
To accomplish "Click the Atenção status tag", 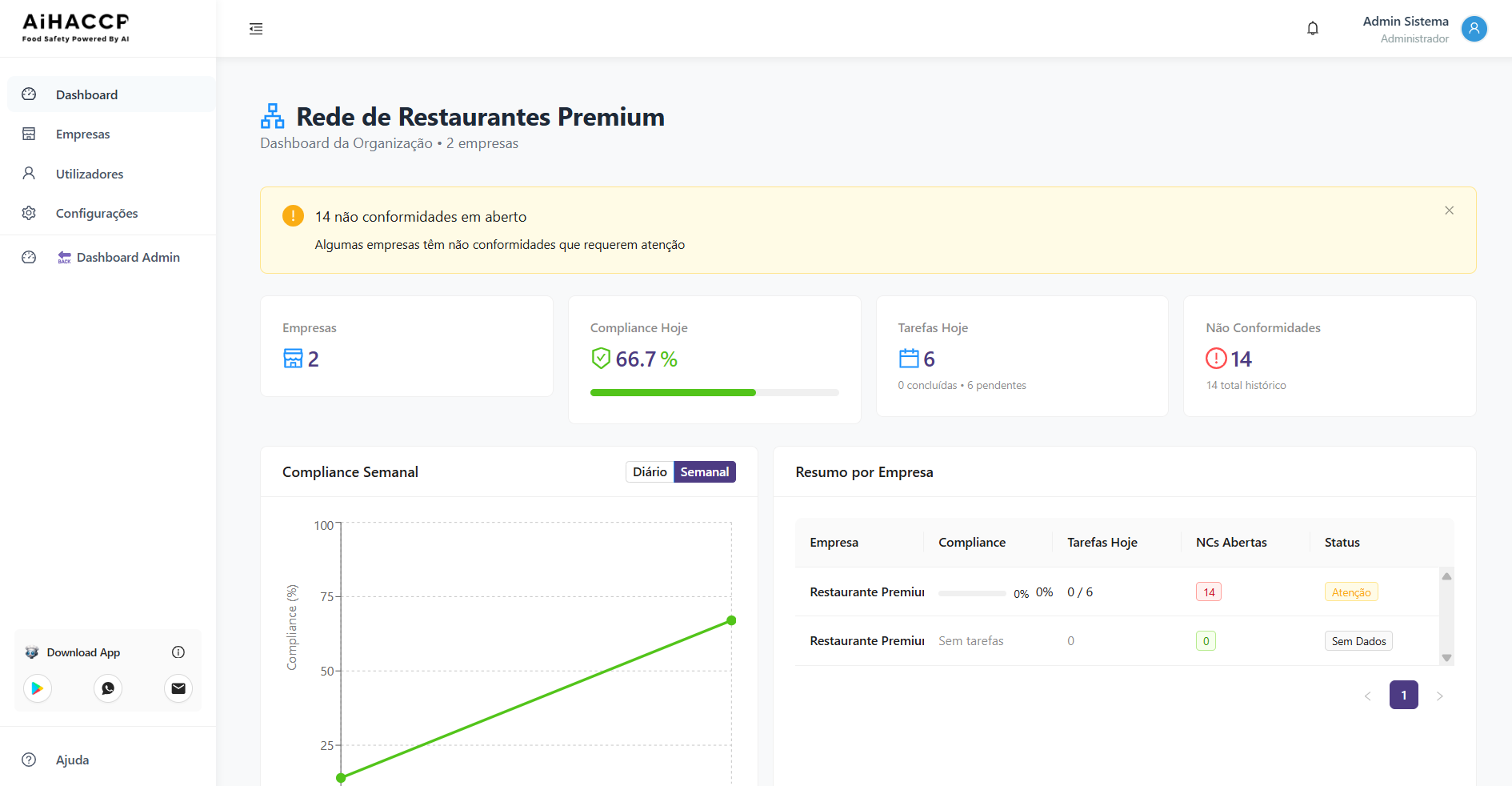I will click(1350, 592).
